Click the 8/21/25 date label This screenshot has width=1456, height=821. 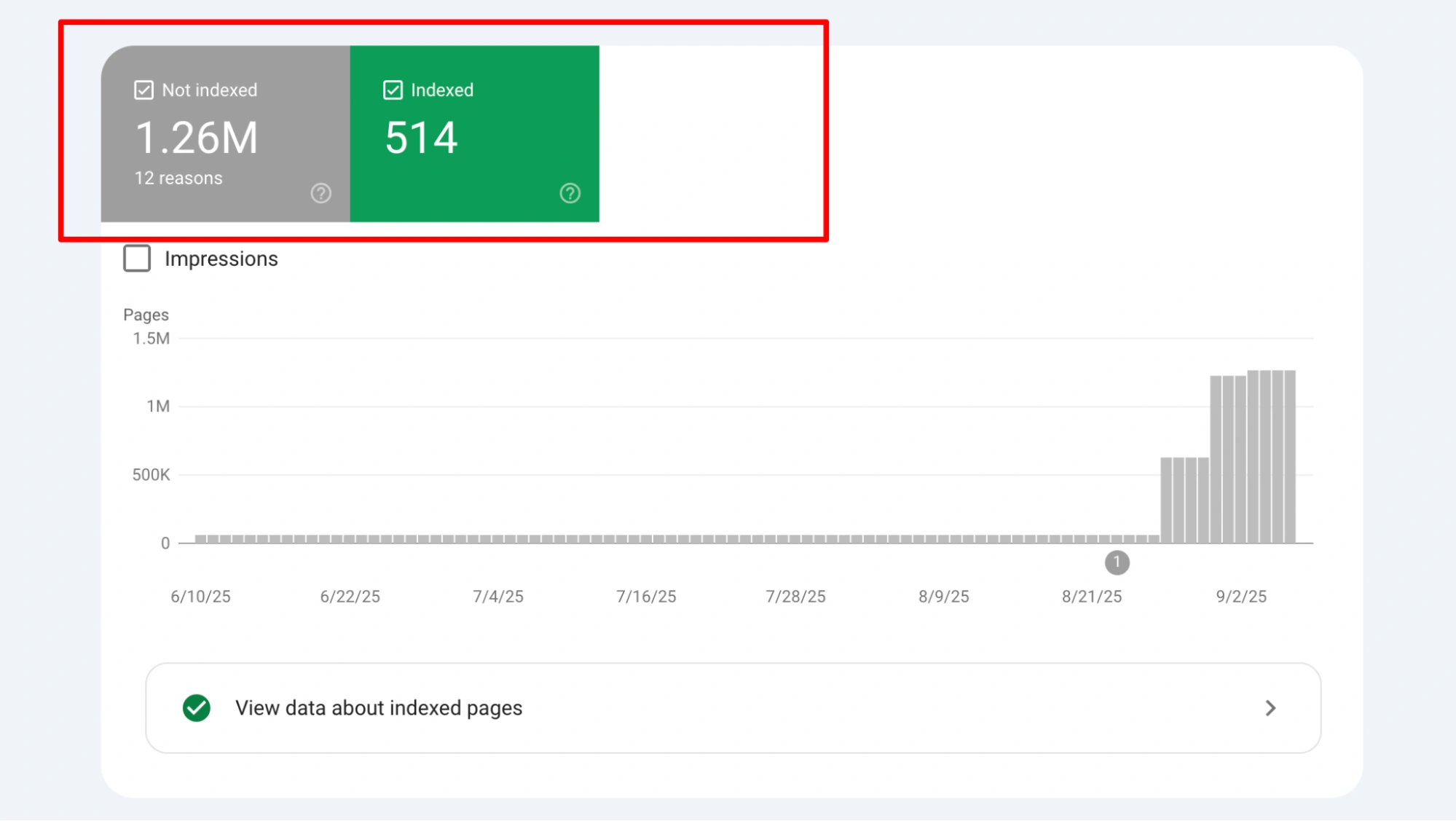pos(1092,597)
